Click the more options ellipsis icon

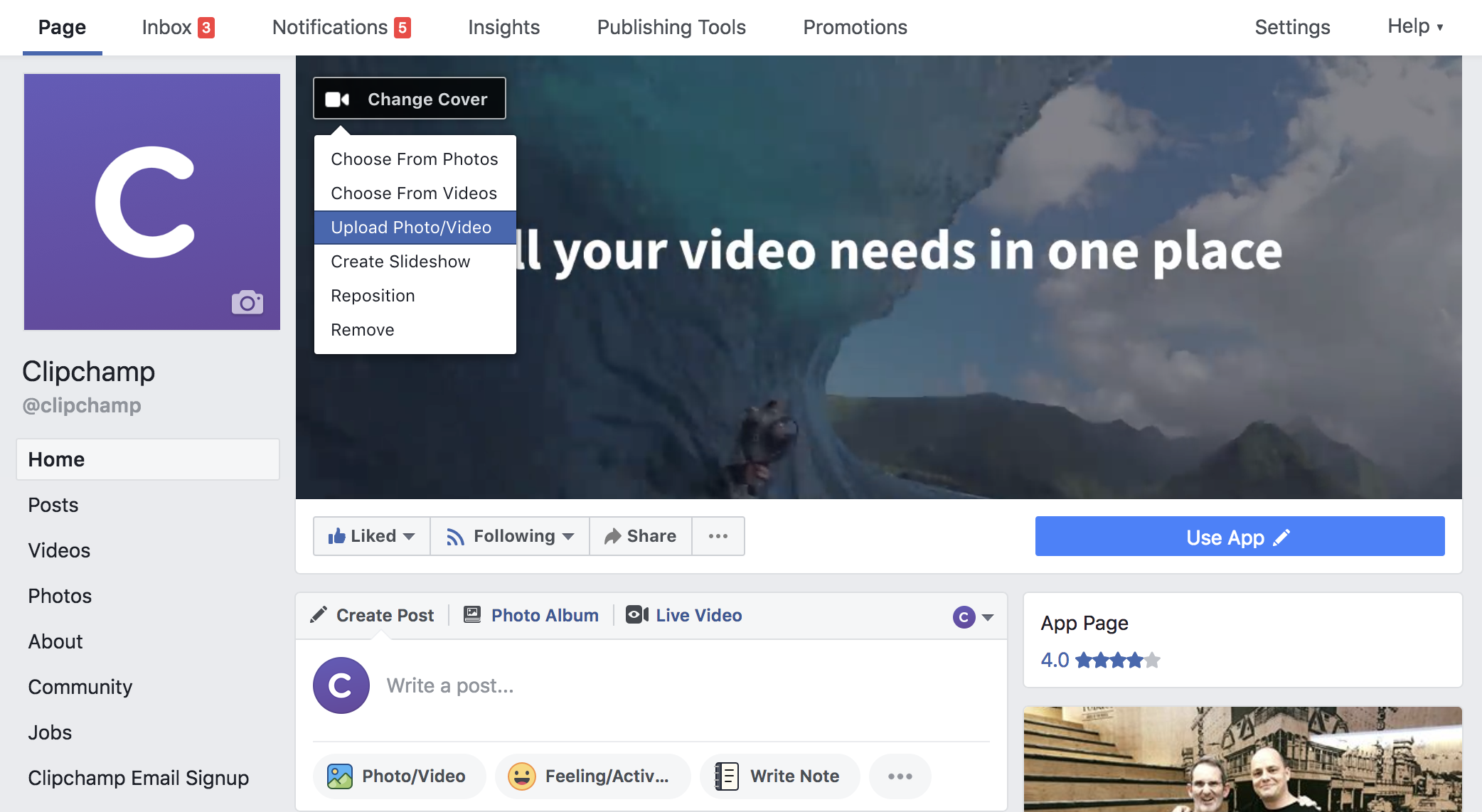tap(718, 535)
